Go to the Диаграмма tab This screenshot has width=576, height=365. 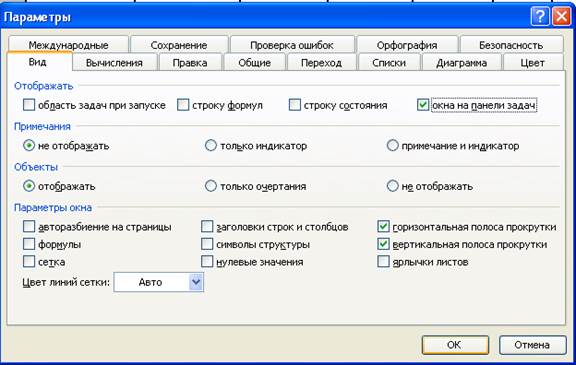pos(462,63)
